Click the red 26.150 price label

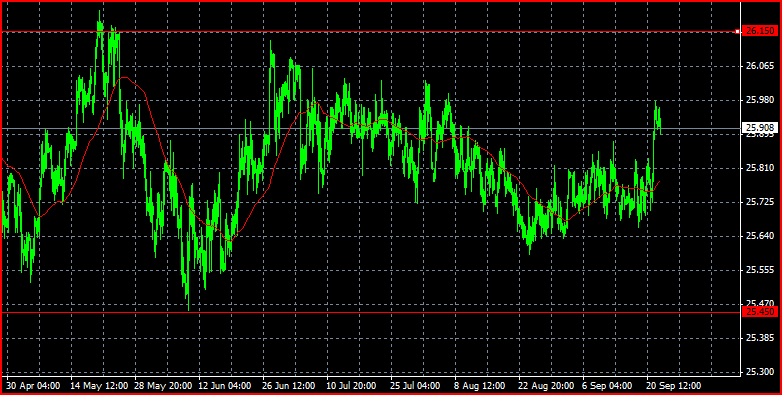point(758,31)
